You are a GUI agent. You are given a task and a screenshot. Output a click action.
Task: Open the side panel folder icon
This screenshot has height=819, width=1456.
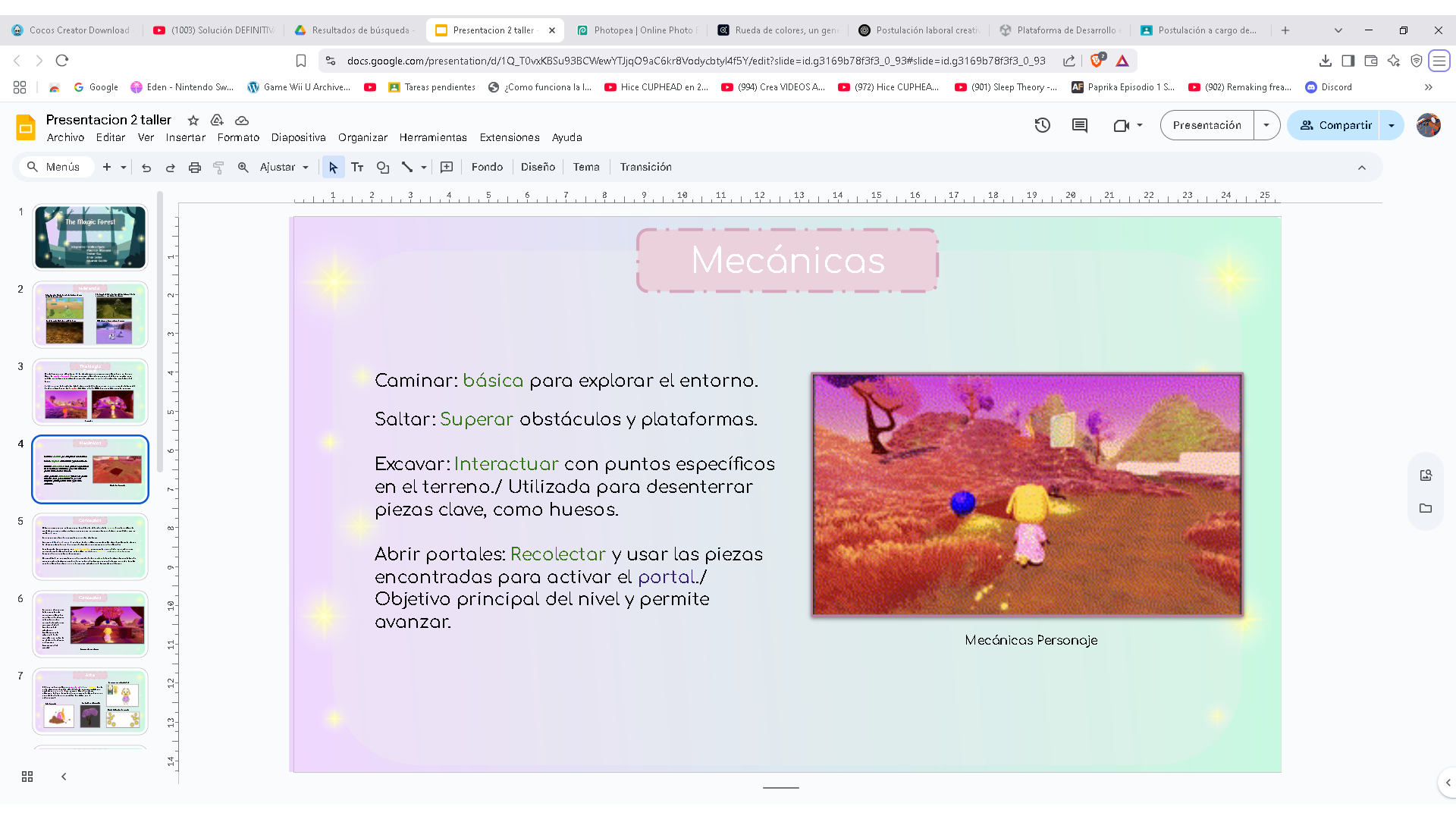1426,508
